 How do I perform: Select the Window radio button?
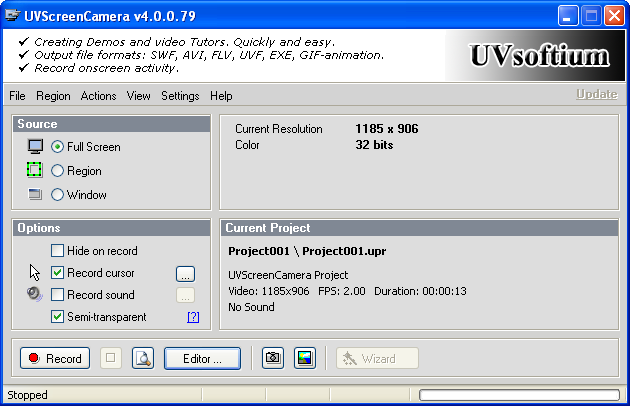pyautogui.click(x=57, y=195)
